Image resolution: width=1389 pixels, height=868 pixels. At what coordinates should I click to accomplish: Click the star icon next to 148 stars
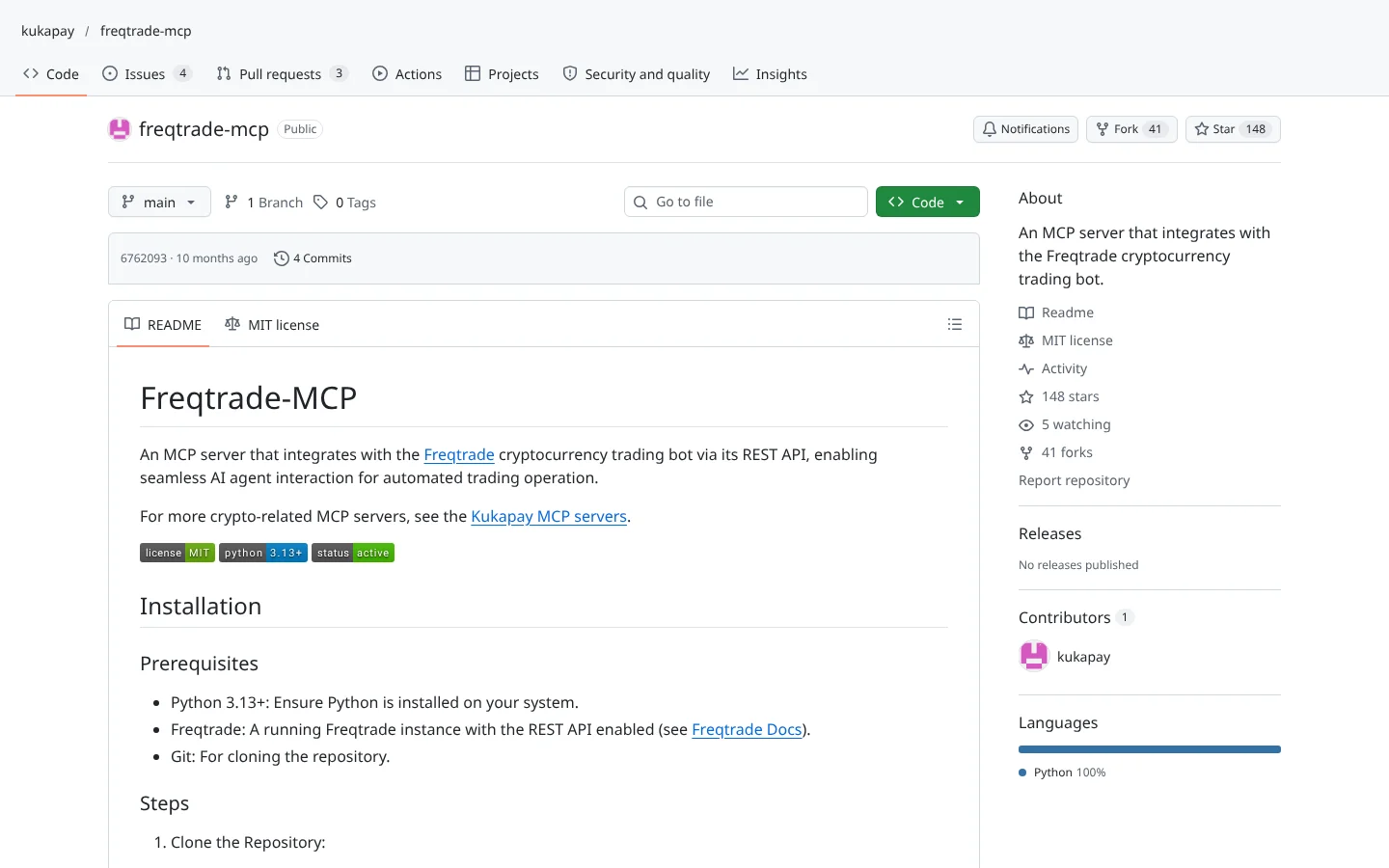pos(1026,396)
